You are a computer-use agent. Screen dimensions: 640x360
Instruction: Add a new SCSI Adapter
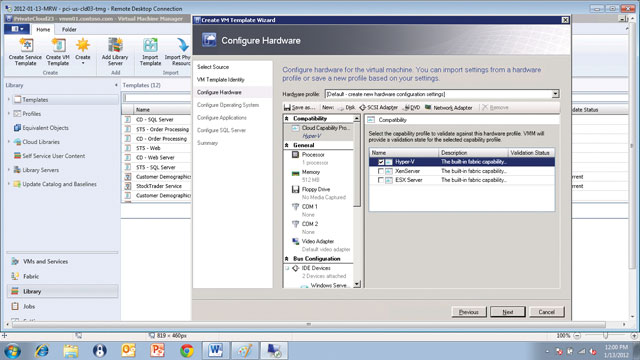(x=379, y=107)
